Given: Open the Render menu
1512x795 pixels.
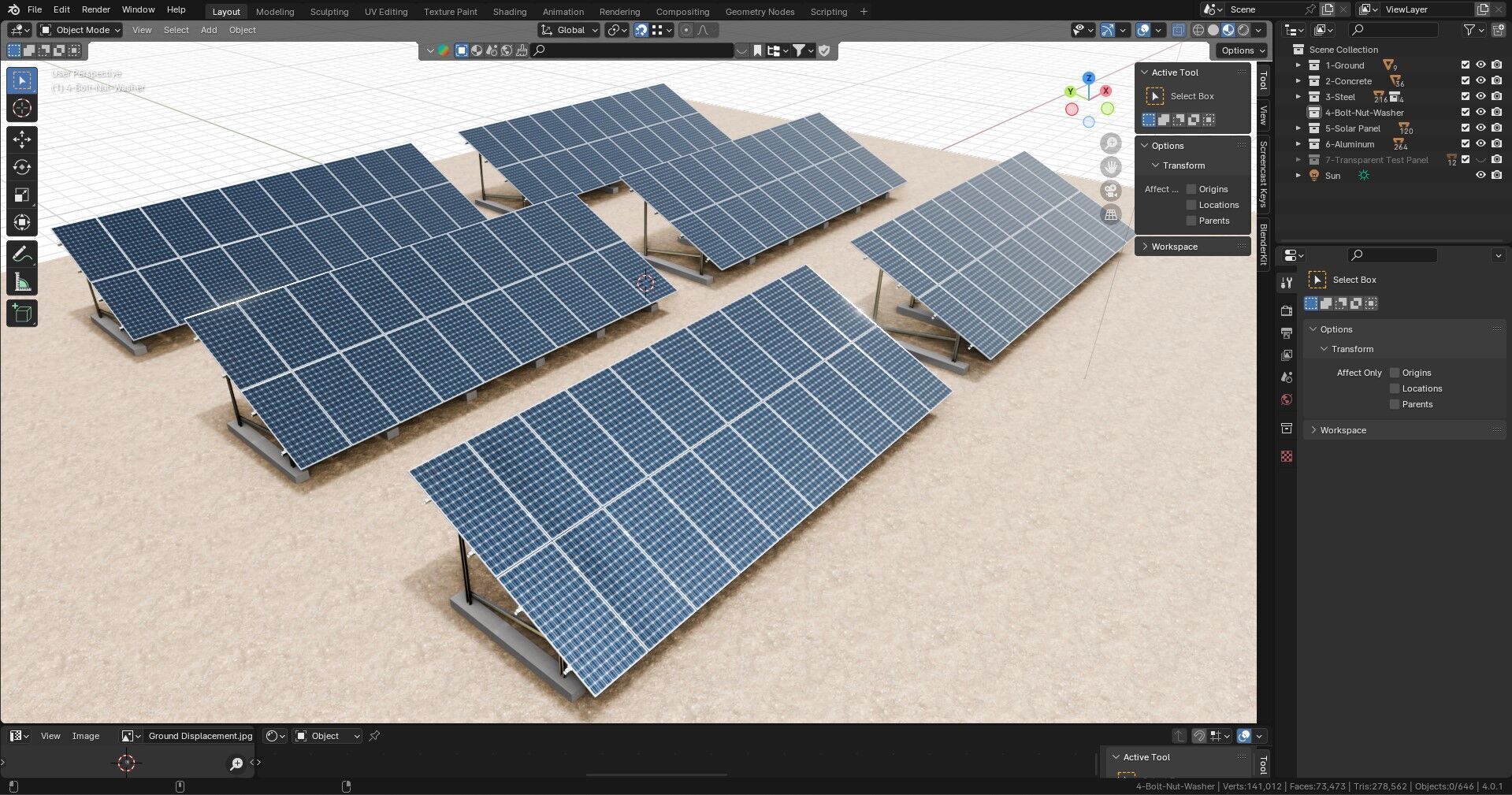Looking at the screenshot, I should 96,9.
